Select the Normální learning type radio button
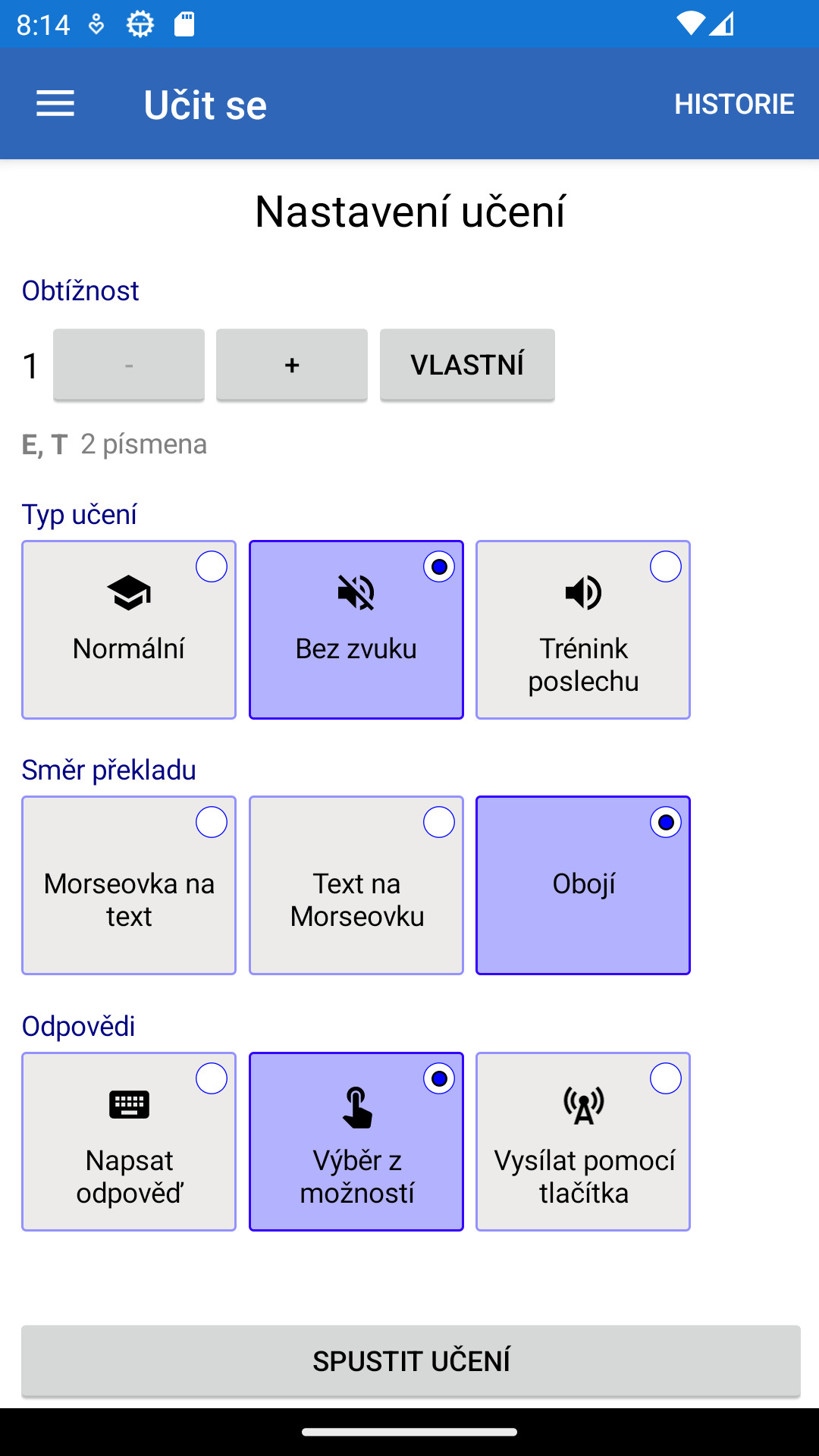 click(x=211, y=566)
